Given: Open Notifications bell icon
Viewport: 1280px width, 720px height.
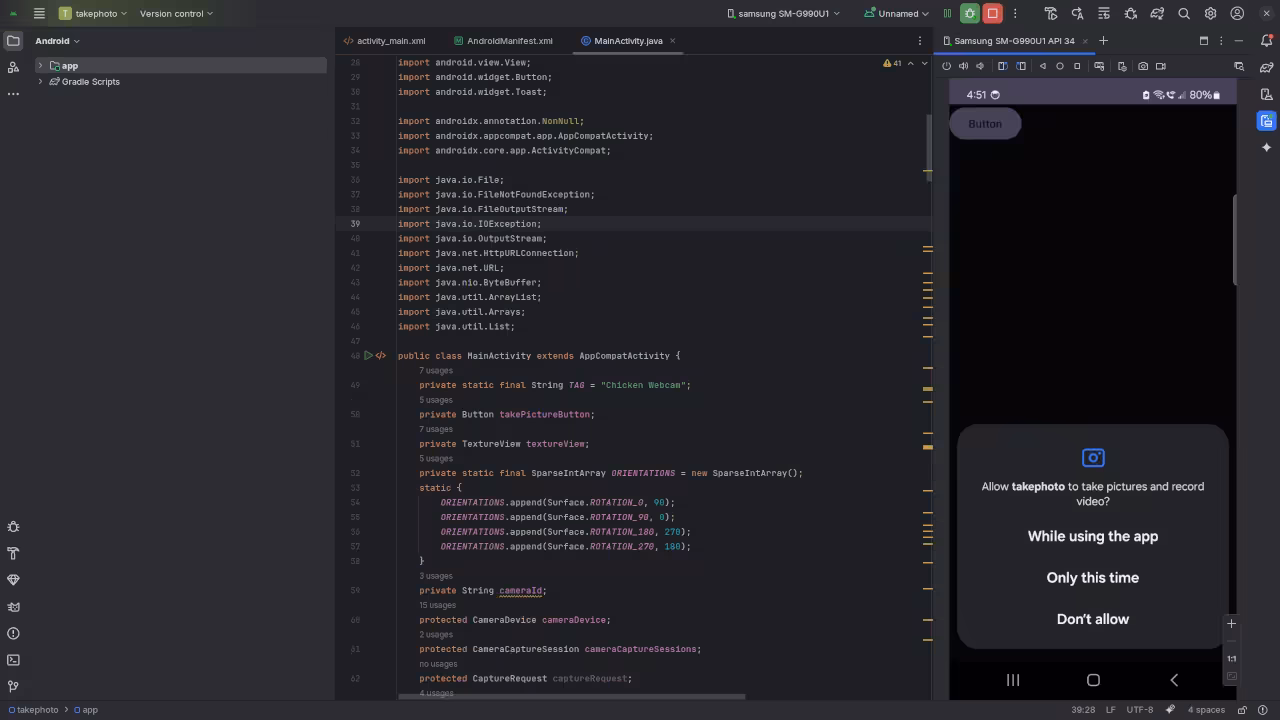Looking at the screenshot, I should tap(1267, 41).
